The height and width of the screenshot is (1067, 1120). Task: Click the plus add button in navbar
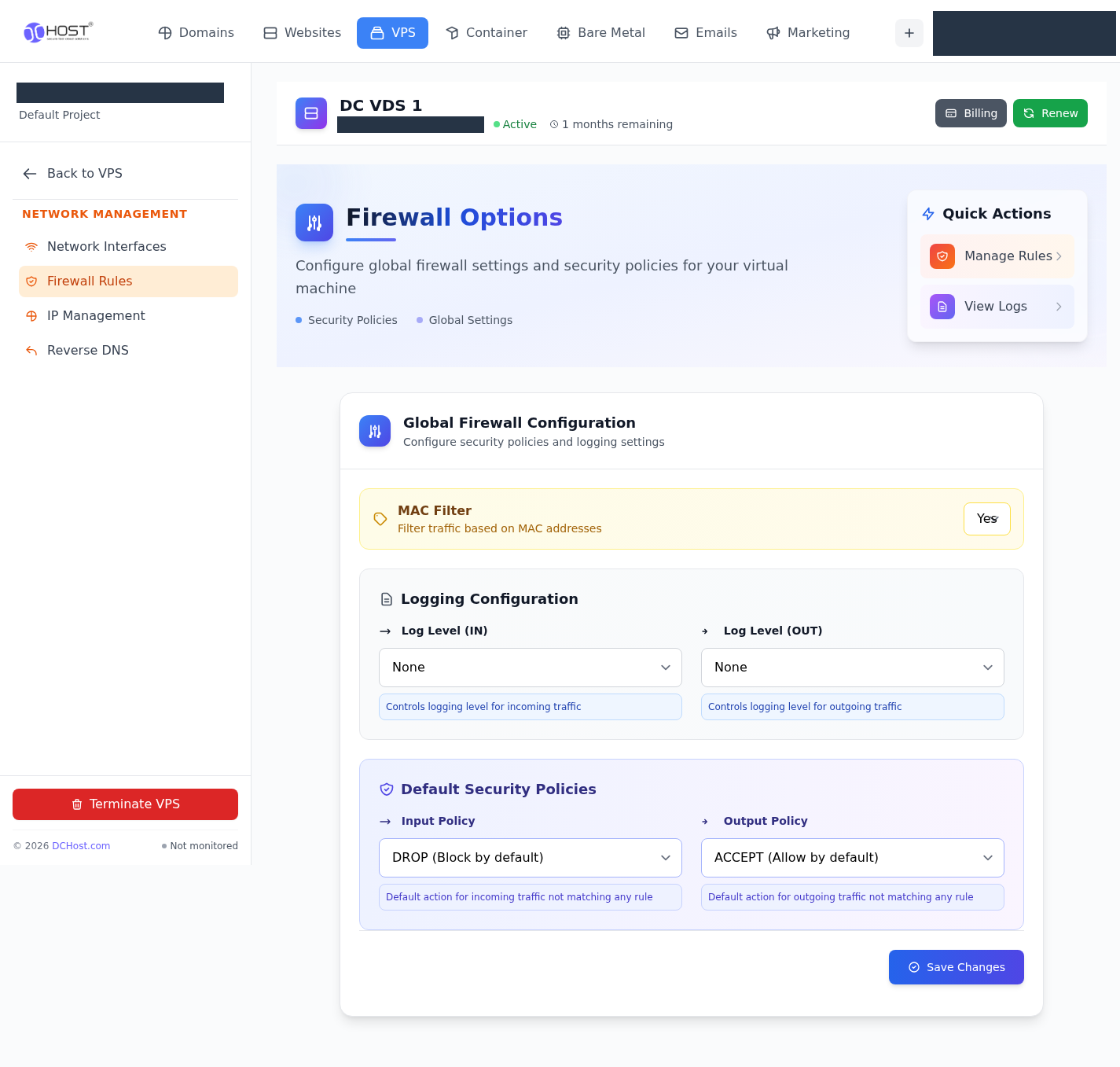coord(909,33)
